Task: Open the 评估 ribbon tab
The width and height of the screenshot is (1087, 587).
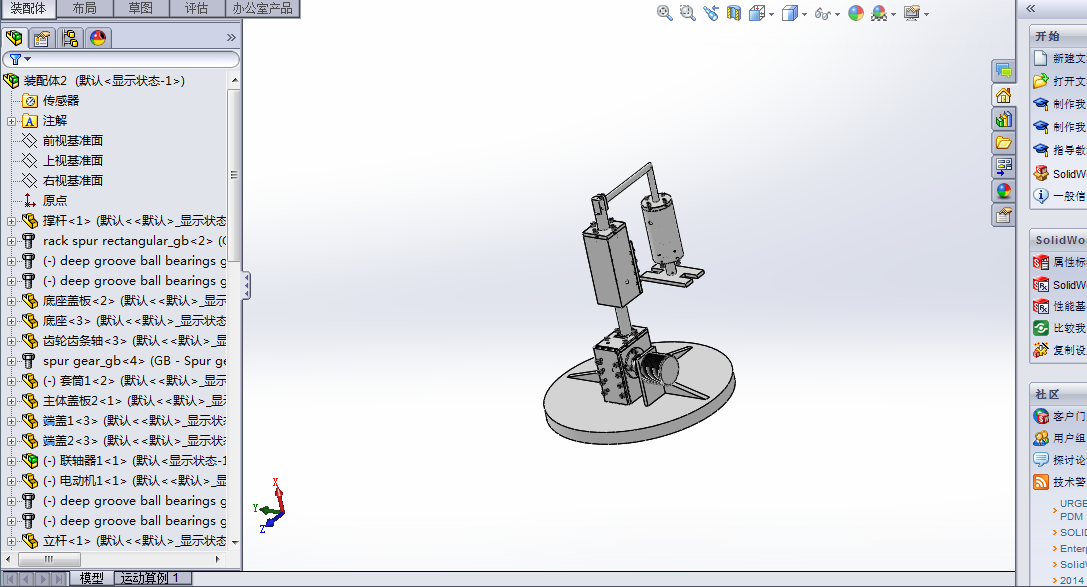Action: coord(197,8)
